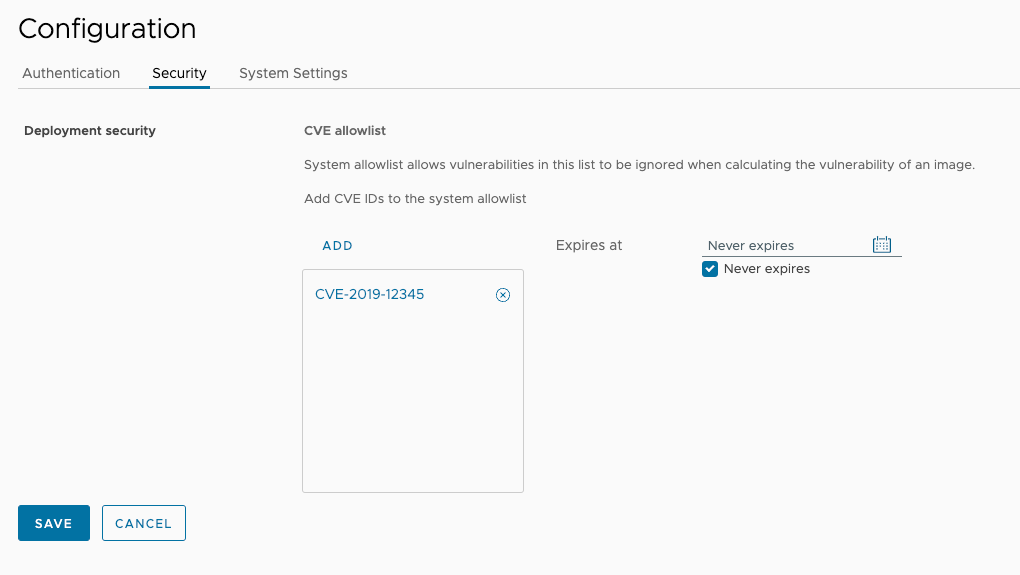Image resolution: width=1020 pixels, height=575 pixels.
Task: Click the Never expires label beside the checkbox
Action: [x=766, y=269]
